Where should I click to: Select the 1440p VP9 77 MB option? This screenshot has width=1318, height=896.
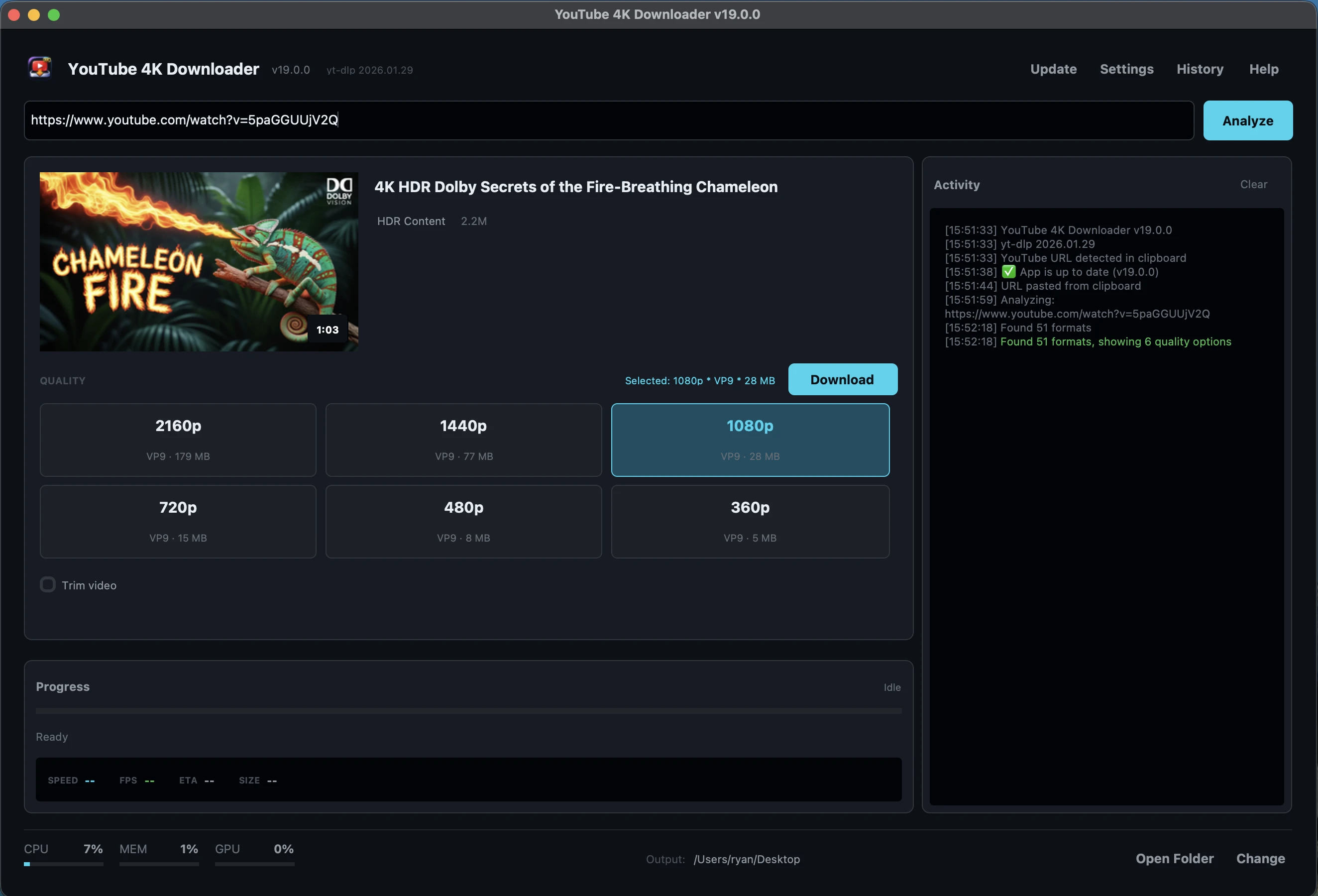point(463,440)
